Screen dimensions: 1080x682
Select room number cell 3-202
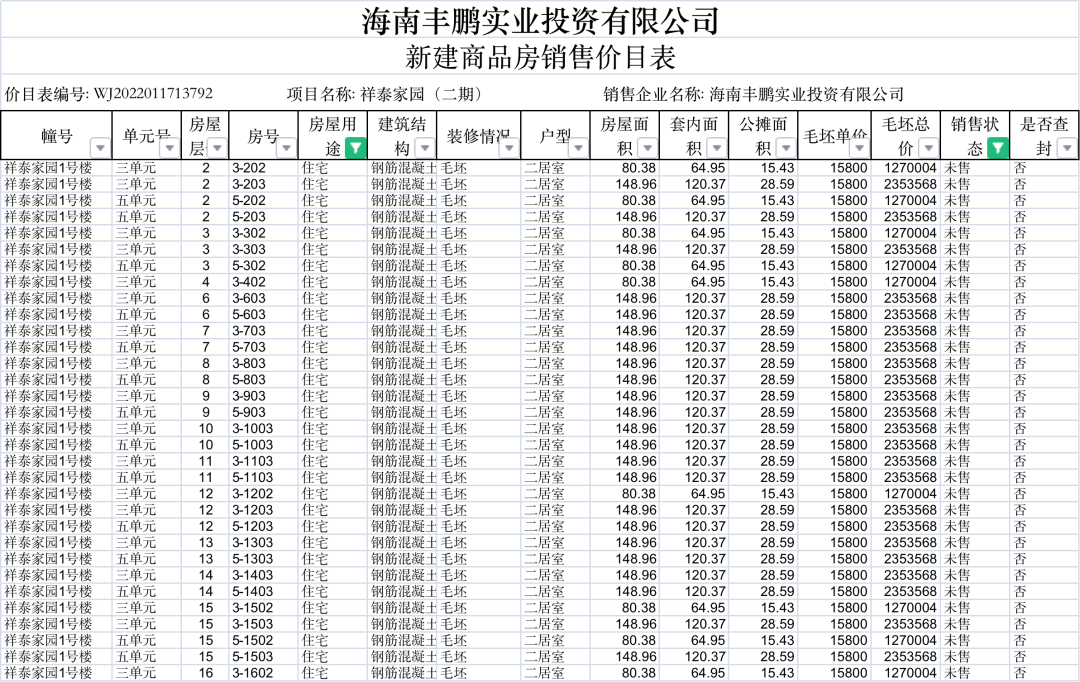pos(263,167)
